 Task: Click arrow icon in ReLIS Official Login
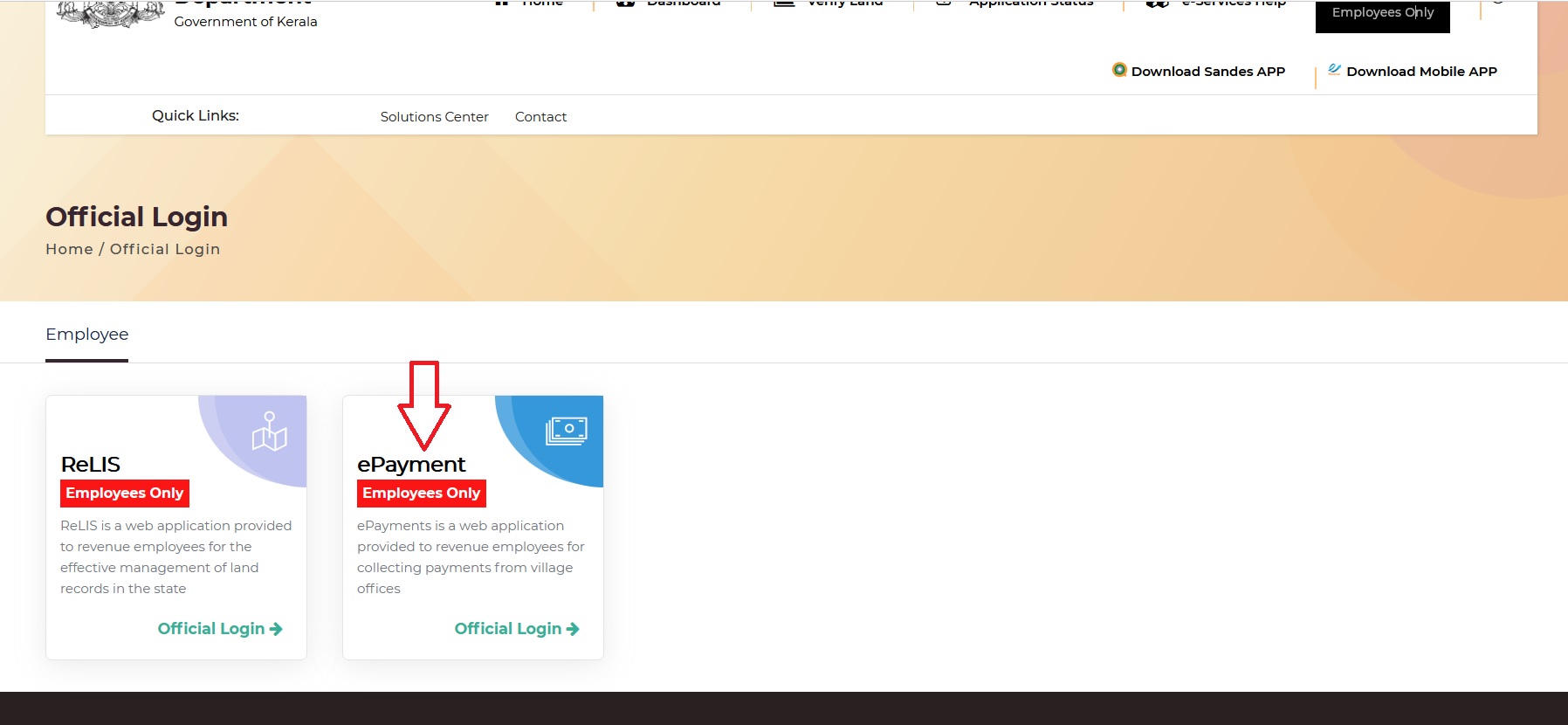(x=276, y=629)
